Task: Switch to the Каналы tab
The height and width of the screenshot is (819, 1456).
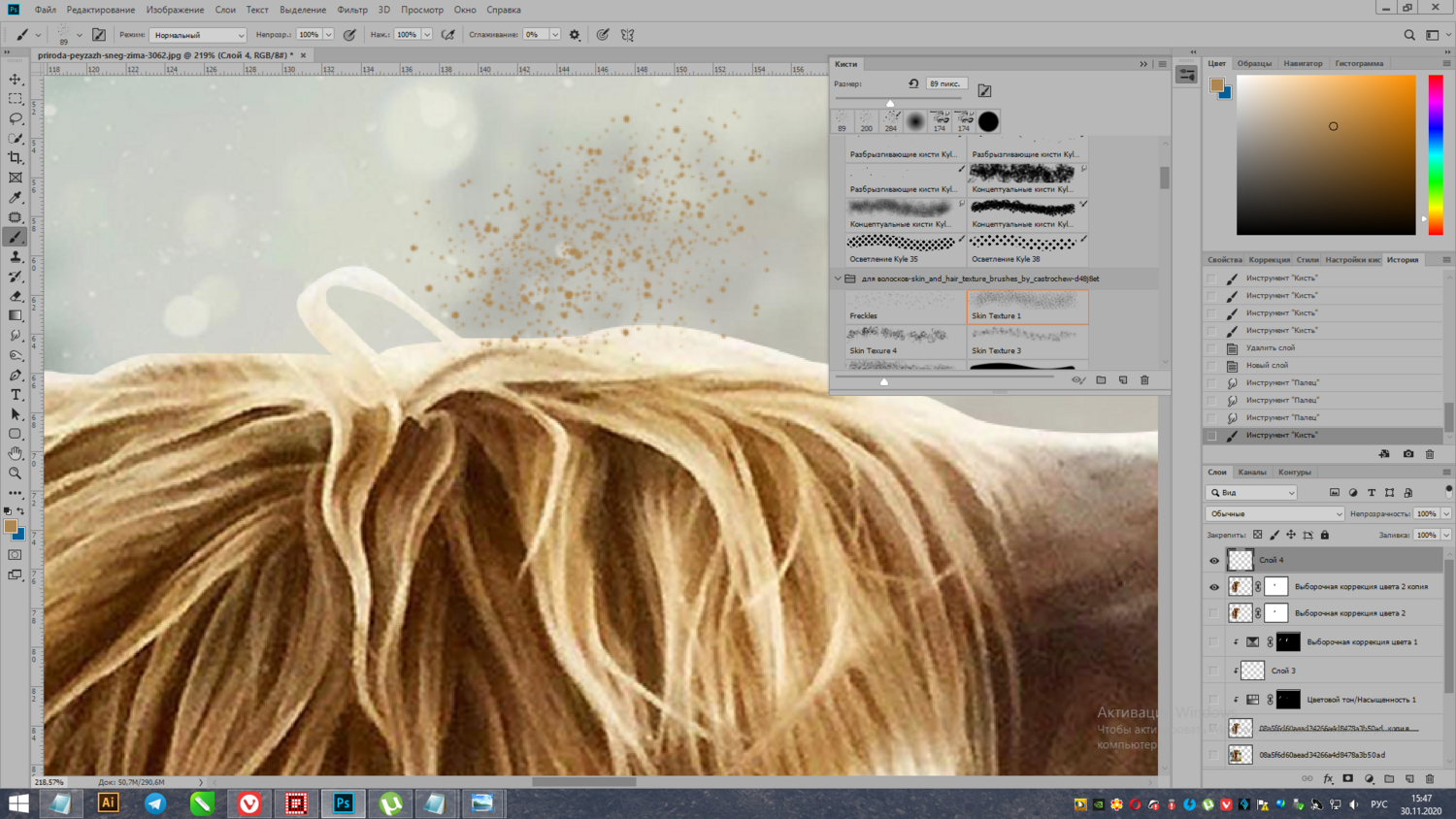Action: coord(1252,473)
